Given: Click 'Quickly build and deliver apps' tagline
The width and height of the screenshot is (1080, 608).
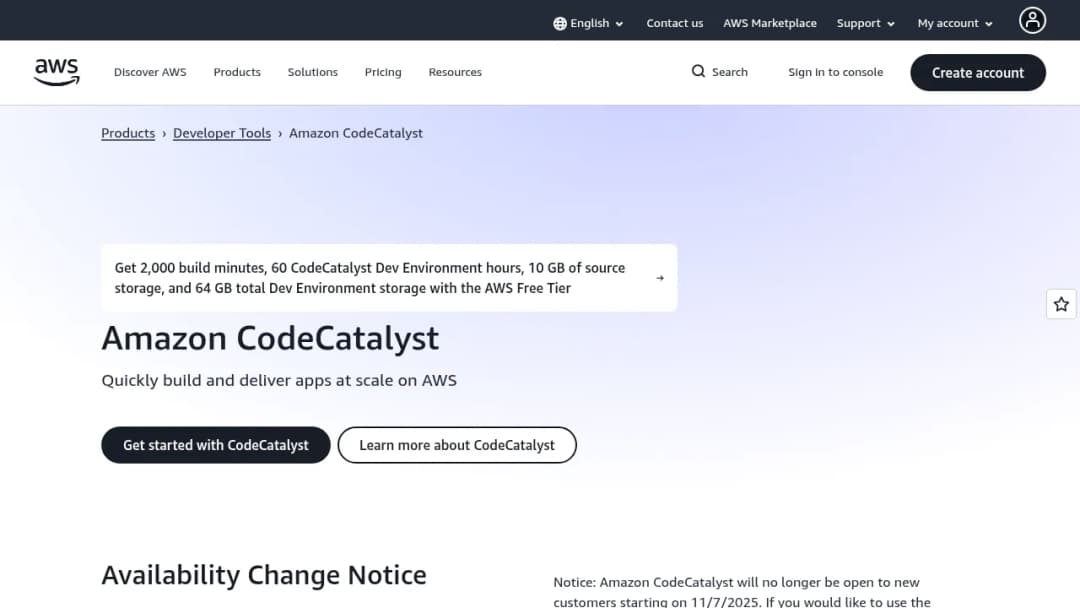Looking at the screenshot, I should (279, 380).
